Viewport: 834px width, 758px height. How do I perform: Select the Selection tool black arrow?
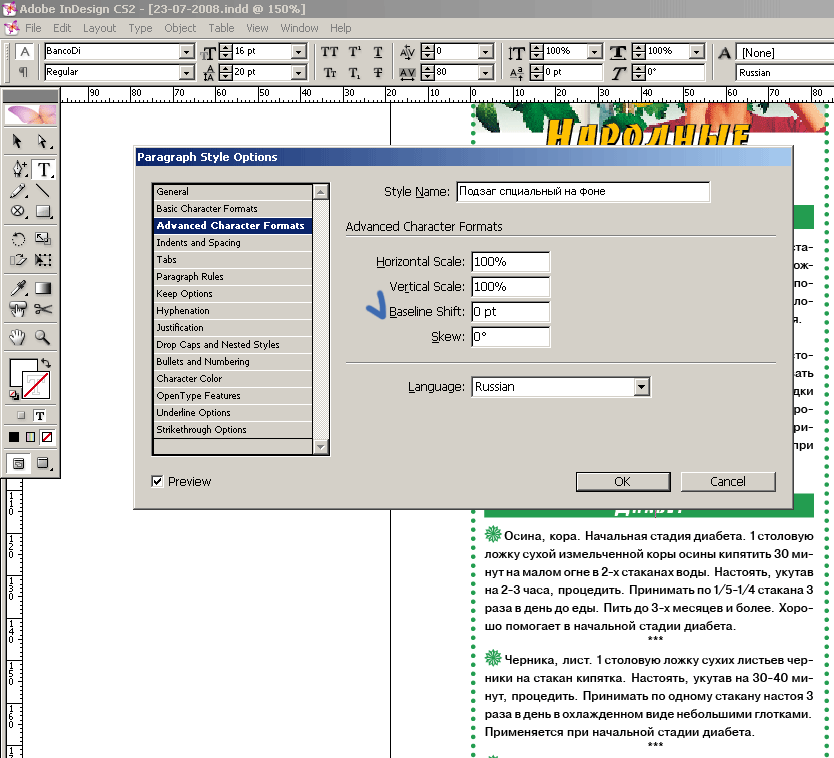(17, 141)
